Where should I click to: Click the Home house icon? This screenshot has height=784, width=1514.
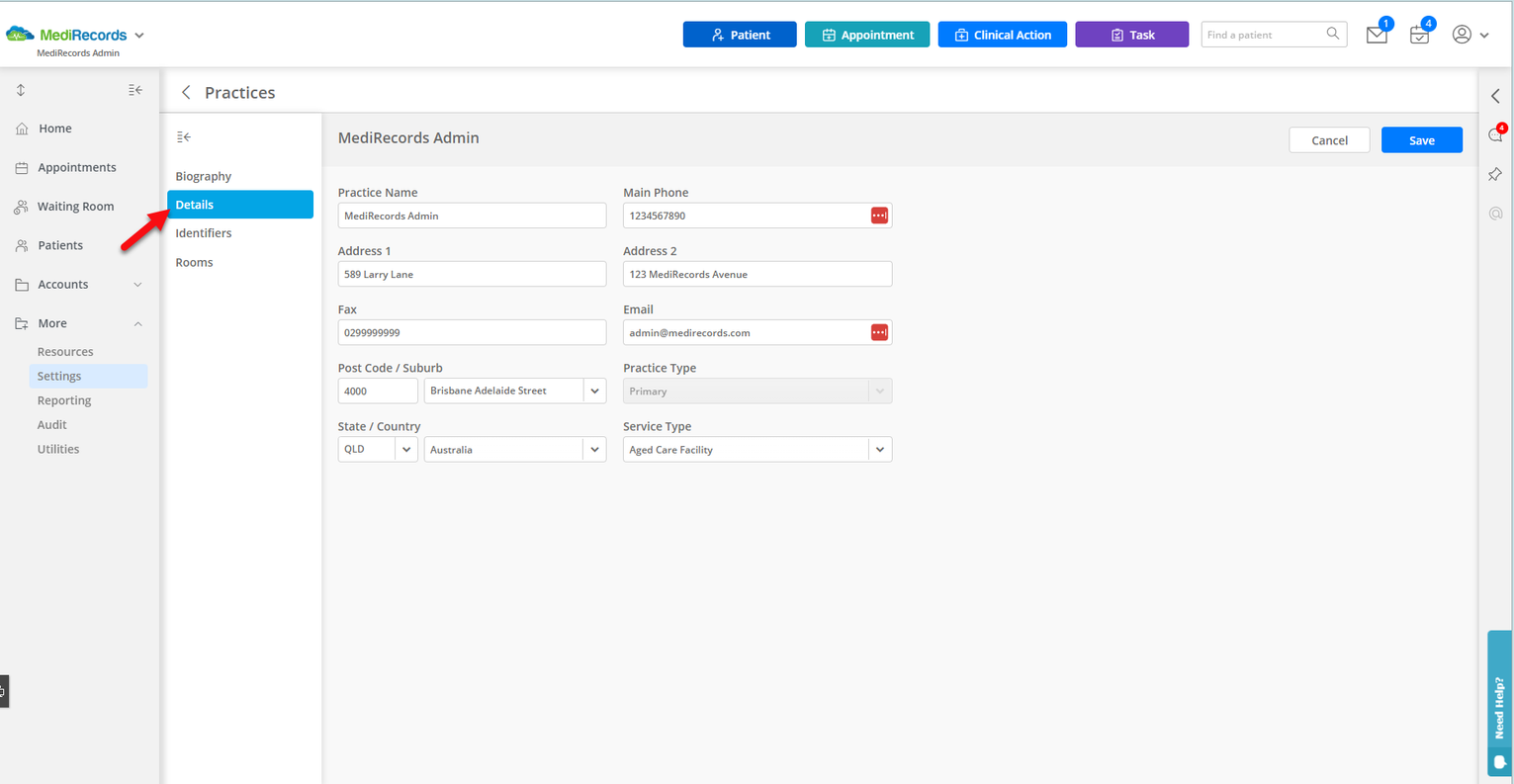point(22,129)
